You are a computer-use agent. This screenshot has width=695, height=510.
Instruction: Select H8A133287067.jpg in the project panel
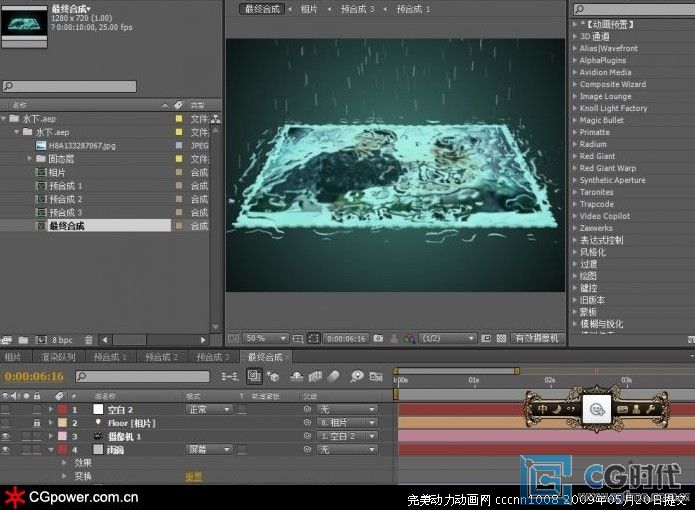[x=82, y=145]
